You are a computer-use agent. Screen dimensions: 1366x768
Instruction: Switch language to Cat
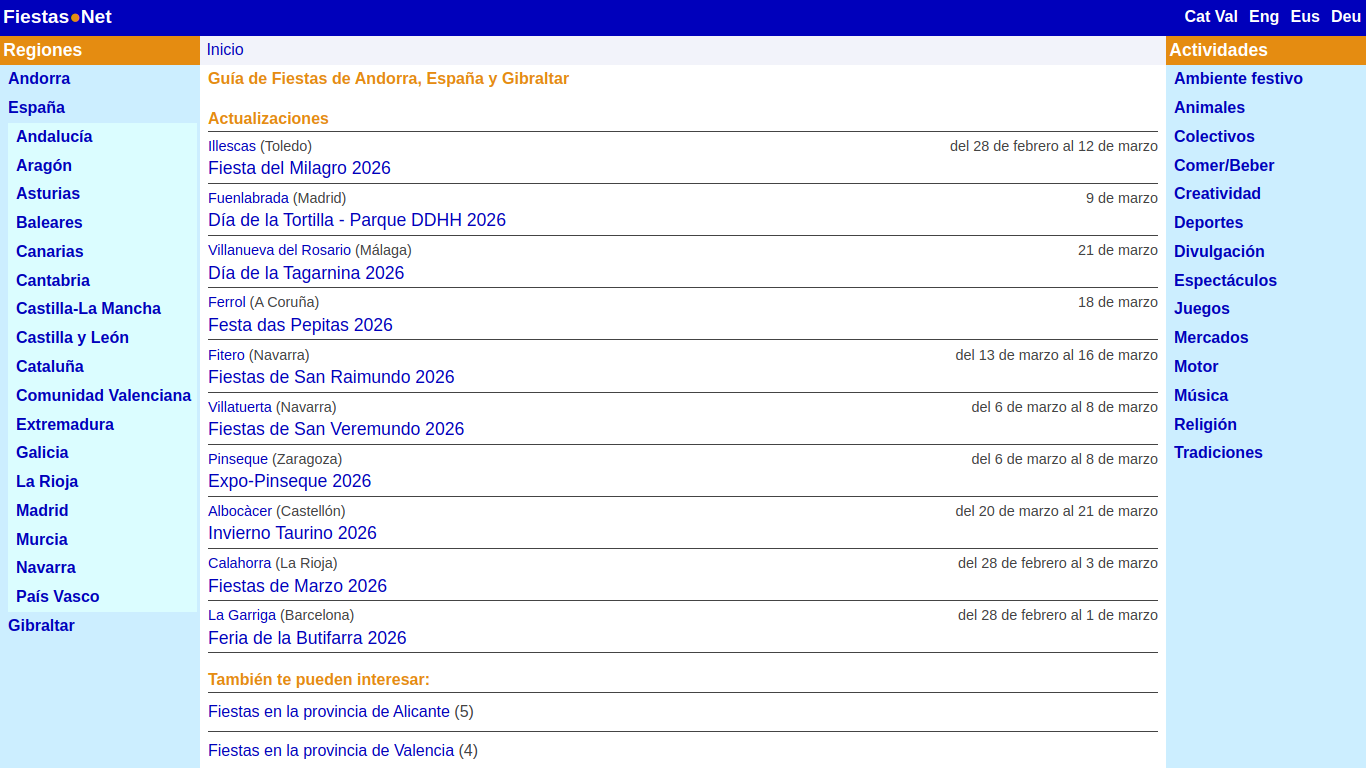(x=1197, y=17)
